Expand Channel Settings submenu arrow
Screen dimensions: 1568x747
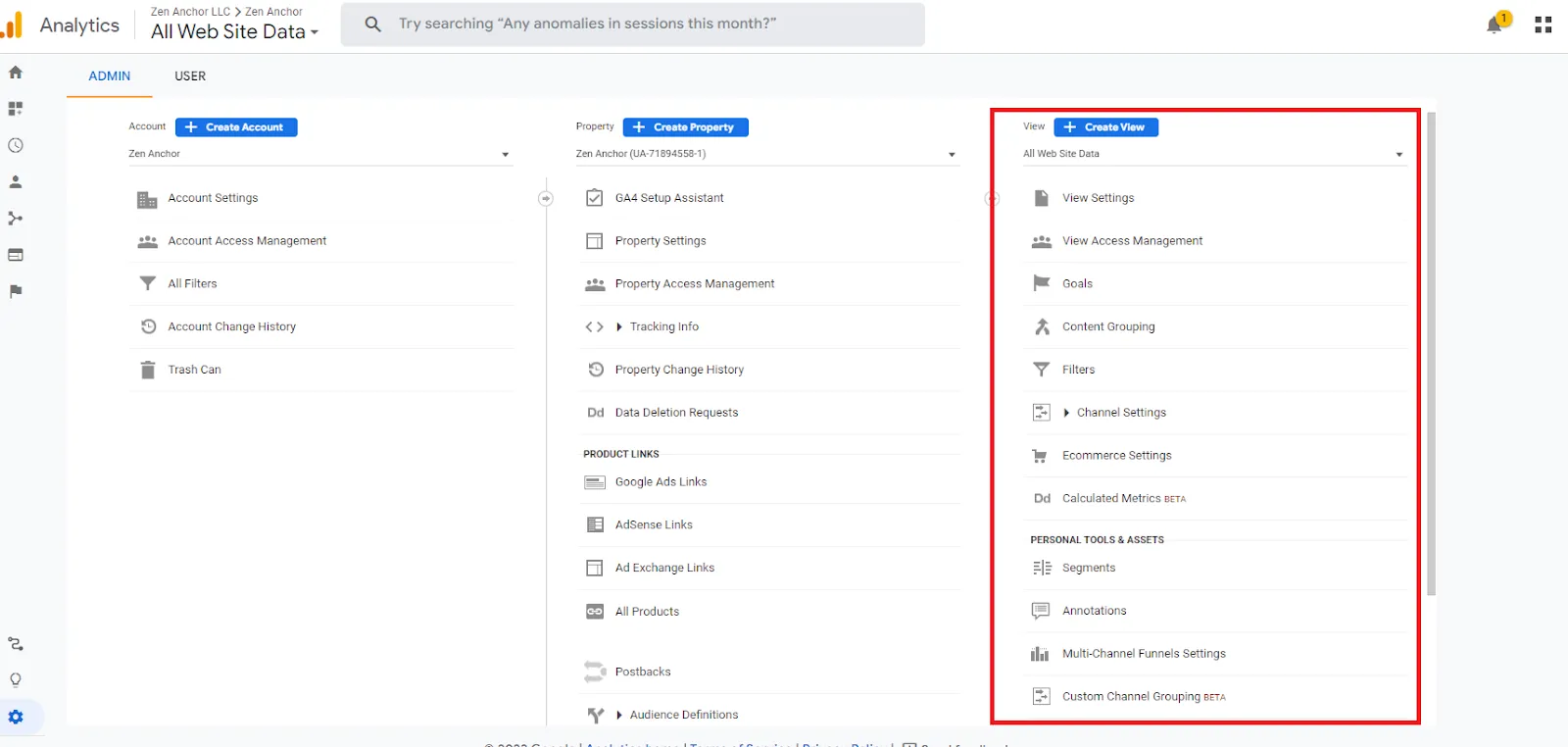pyautogui.click(x=1066, y=413)
